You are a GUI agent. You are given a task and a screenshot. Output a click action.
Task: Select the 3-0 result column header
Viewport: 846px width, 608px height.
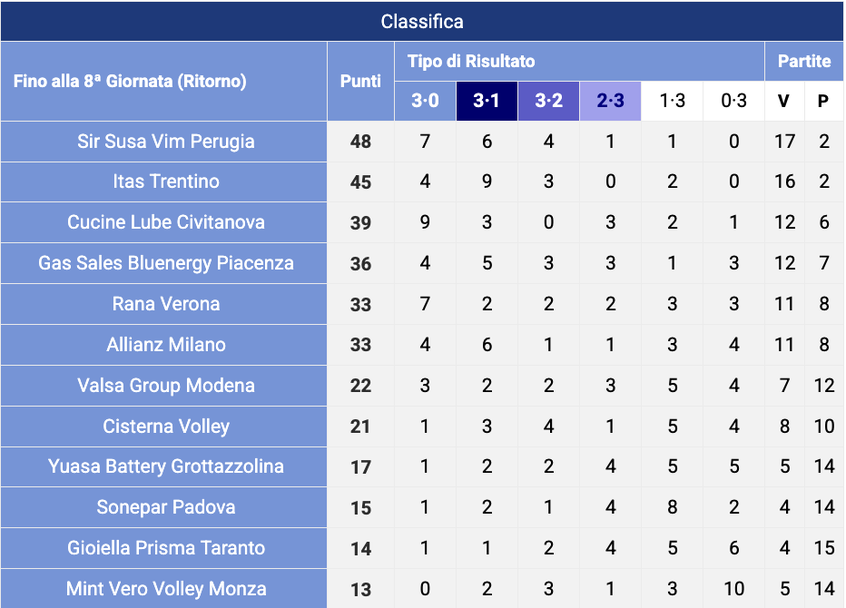(x=425, y=101)
